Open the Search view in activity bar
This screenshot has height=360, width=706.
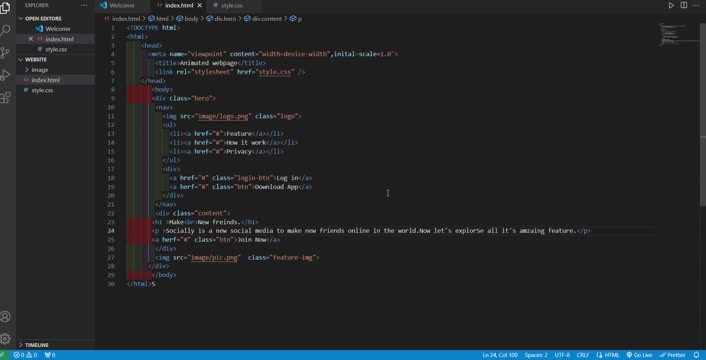(5, 31)
